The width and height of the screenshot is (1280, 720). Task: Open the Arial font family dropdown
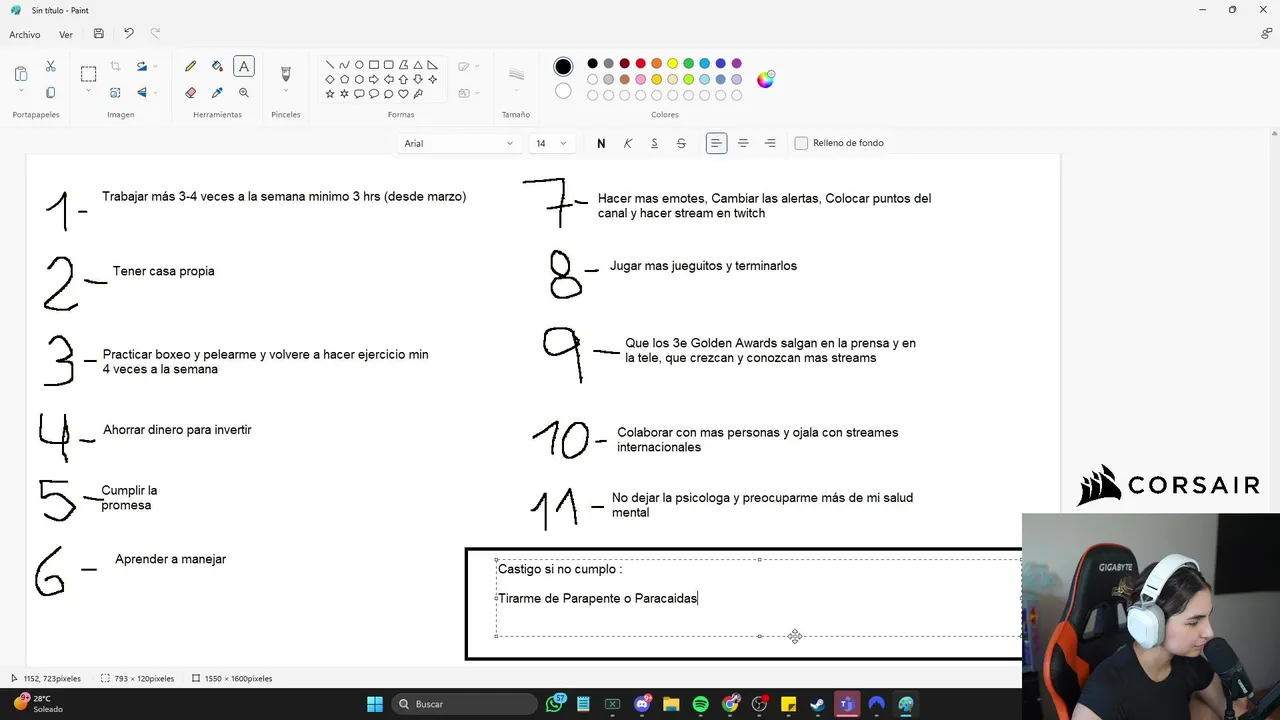coord(458,143)
